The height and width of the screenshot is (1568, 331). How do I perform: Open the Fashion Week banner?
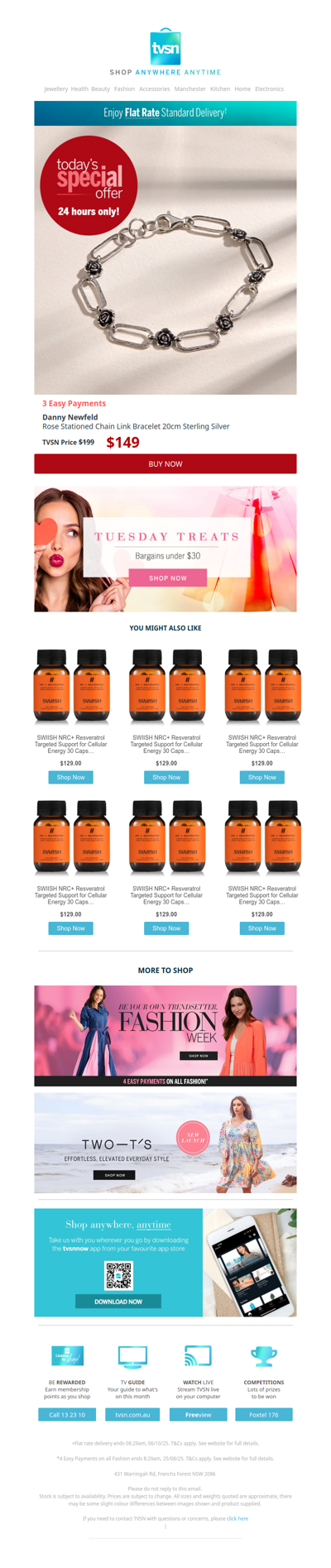tap(165, 1035)
